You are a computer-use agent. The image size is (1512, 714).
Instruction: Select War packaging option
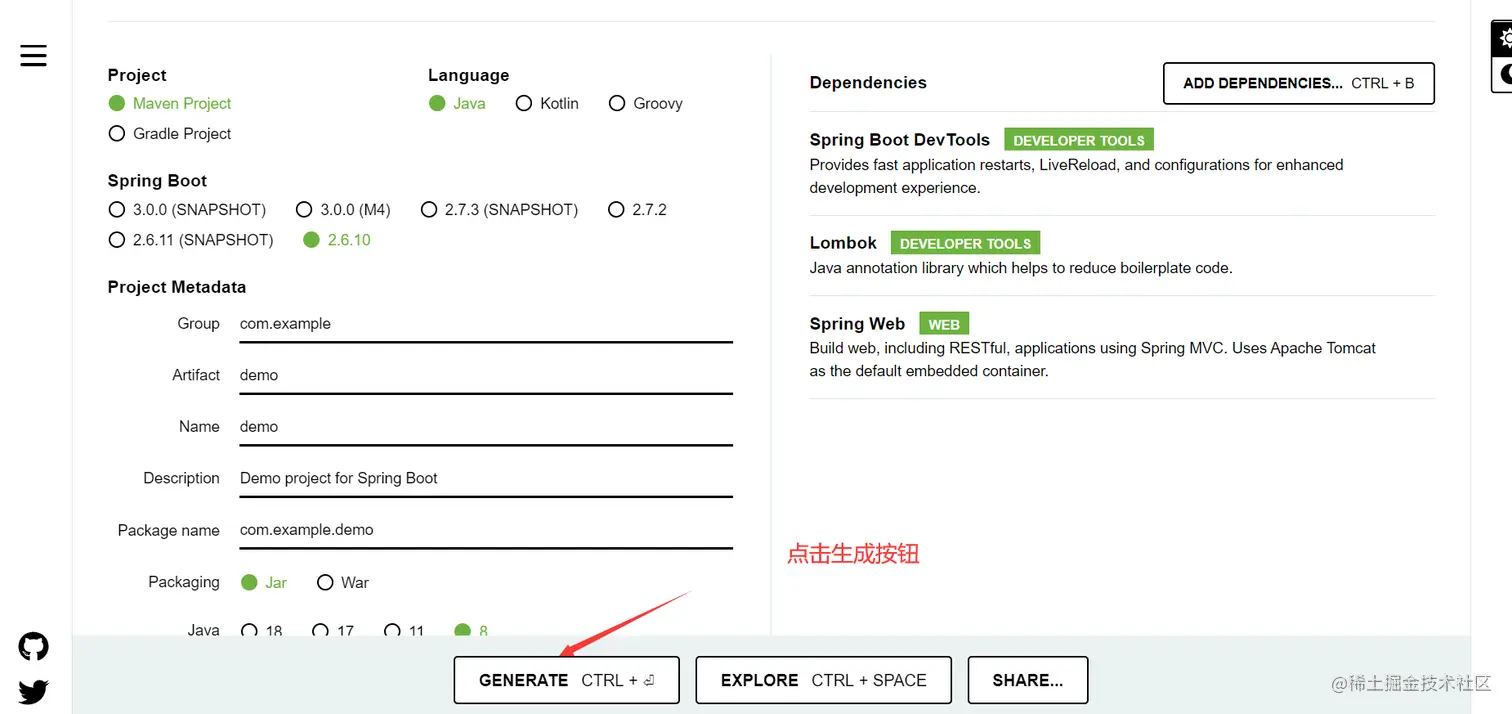click(343, 582)
